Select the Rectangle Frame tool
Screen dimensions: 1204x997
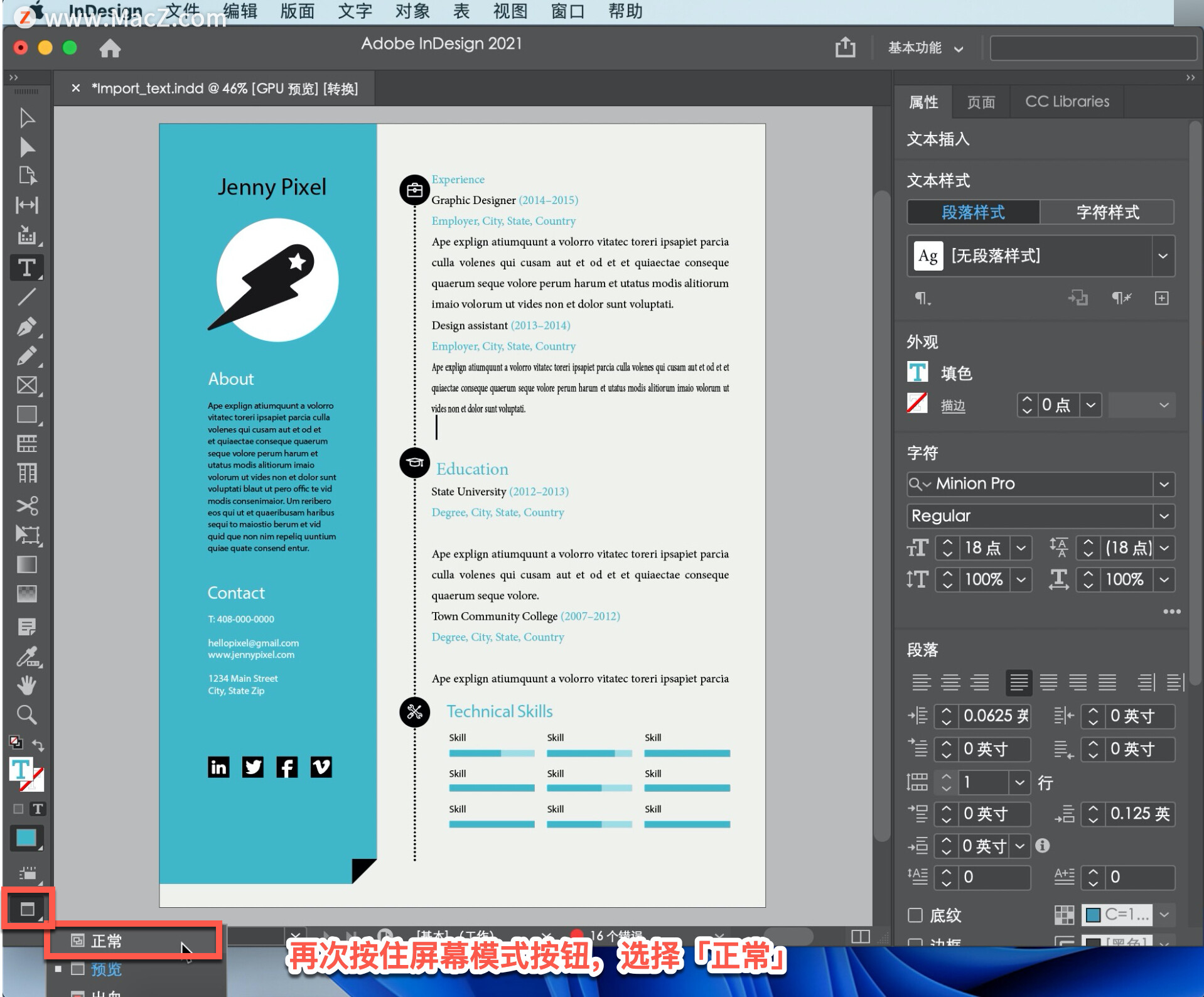[x=26, y=385]
